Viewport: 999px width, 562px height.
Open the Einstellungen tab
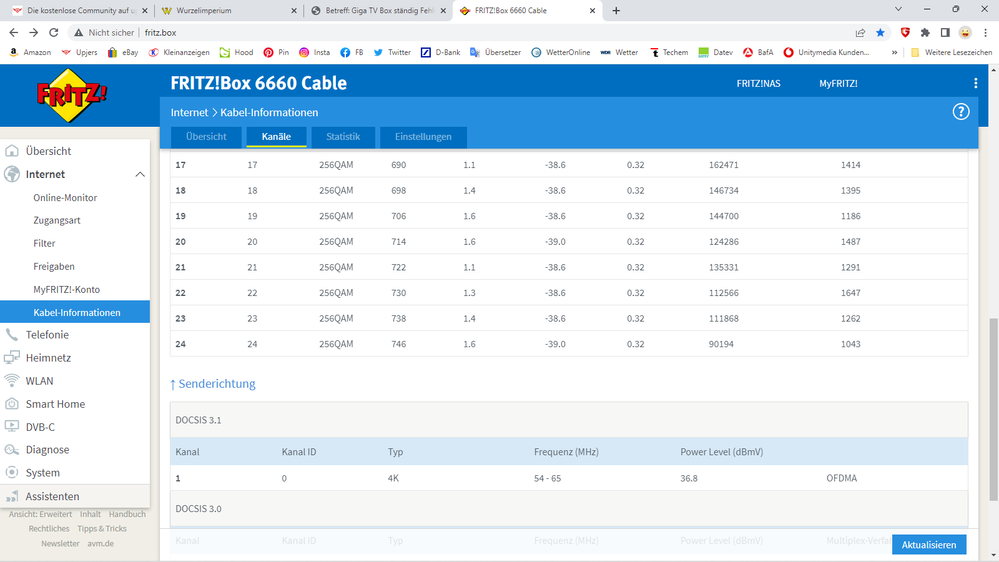(423, 137)
